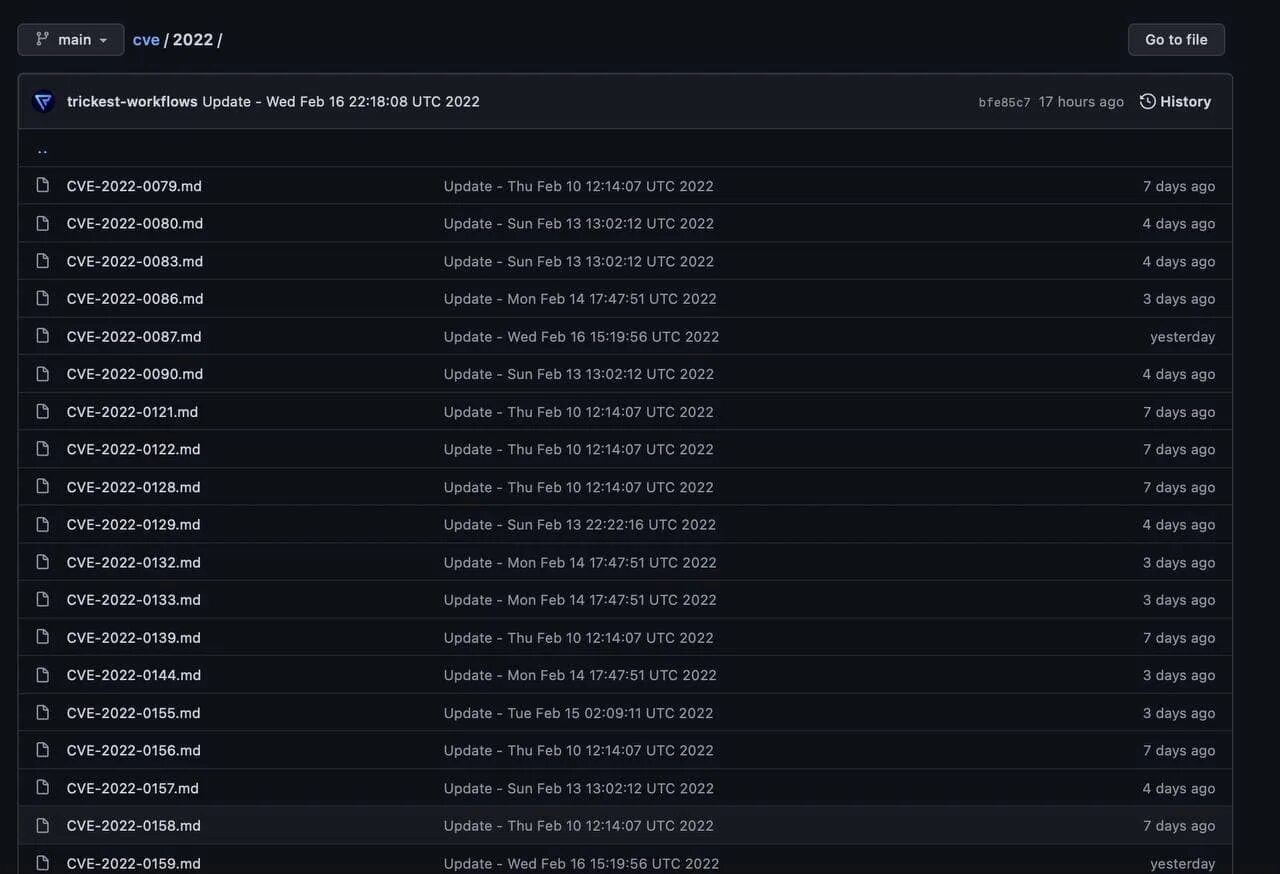1280x874 pixels.
Task: Open the CVE-2022-0155.md commit message link
Action: [578, 713]
